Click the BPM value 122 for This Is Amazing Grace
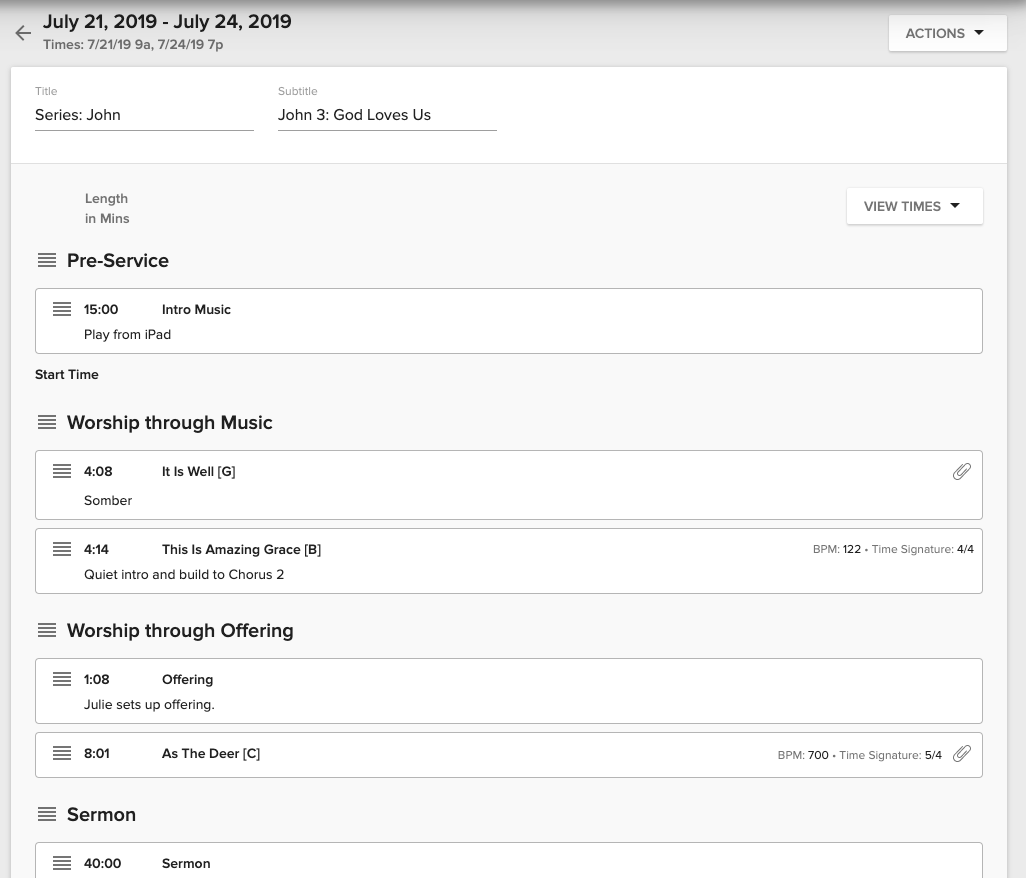The image size is (1026, 878). [851, 549]
